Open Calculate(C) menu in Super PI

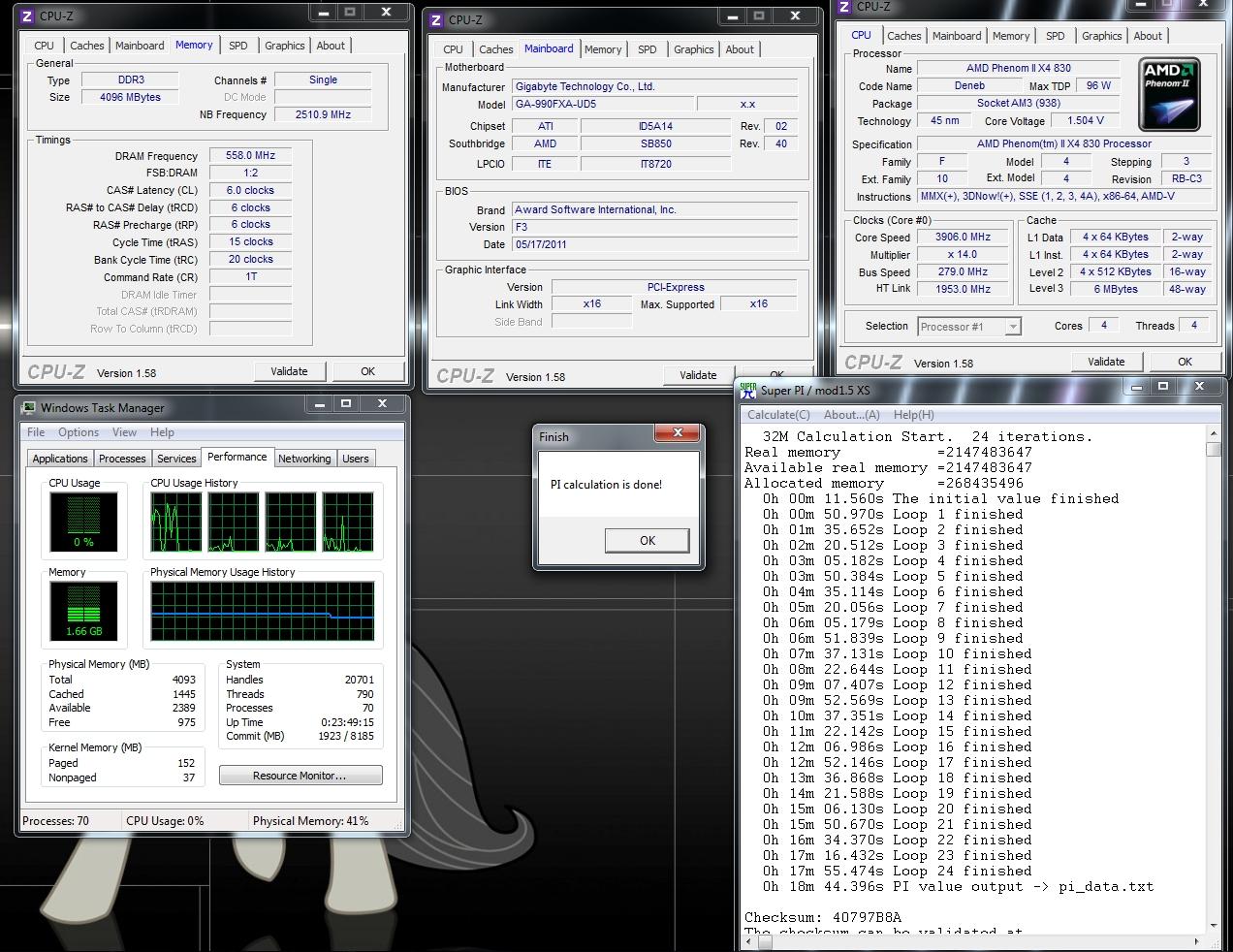click(778, 415)
